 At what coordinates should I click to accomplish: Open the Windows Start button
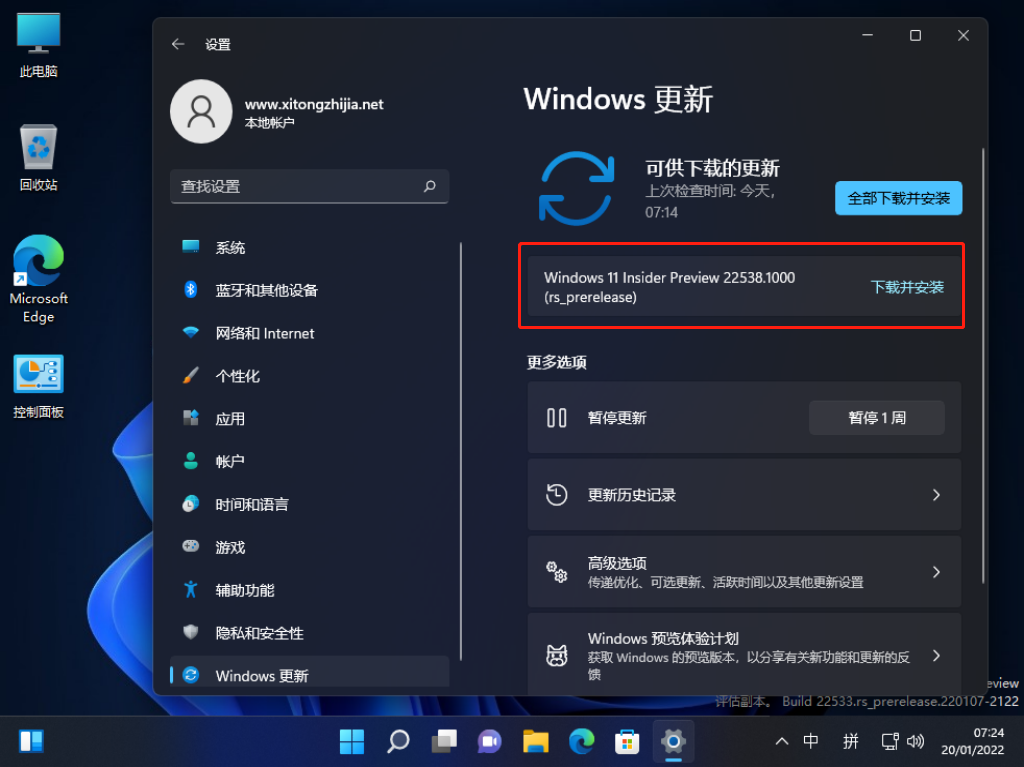coord(351,741)
